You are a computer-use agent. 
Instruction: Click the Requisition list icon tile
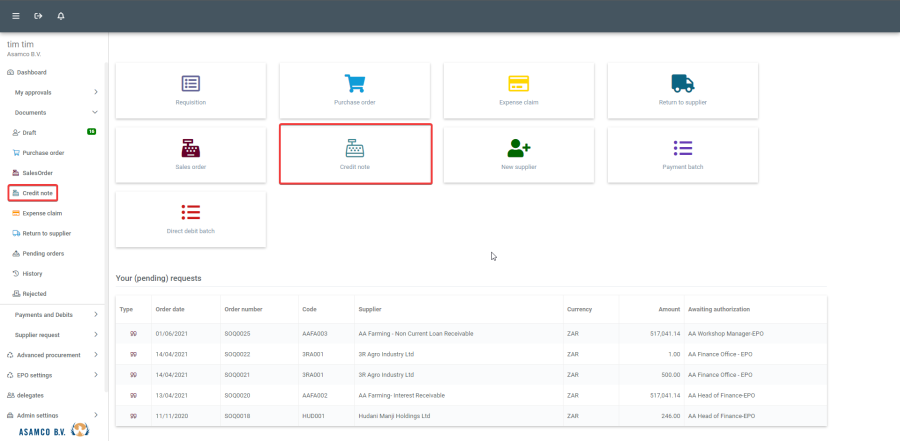[191, 90]
